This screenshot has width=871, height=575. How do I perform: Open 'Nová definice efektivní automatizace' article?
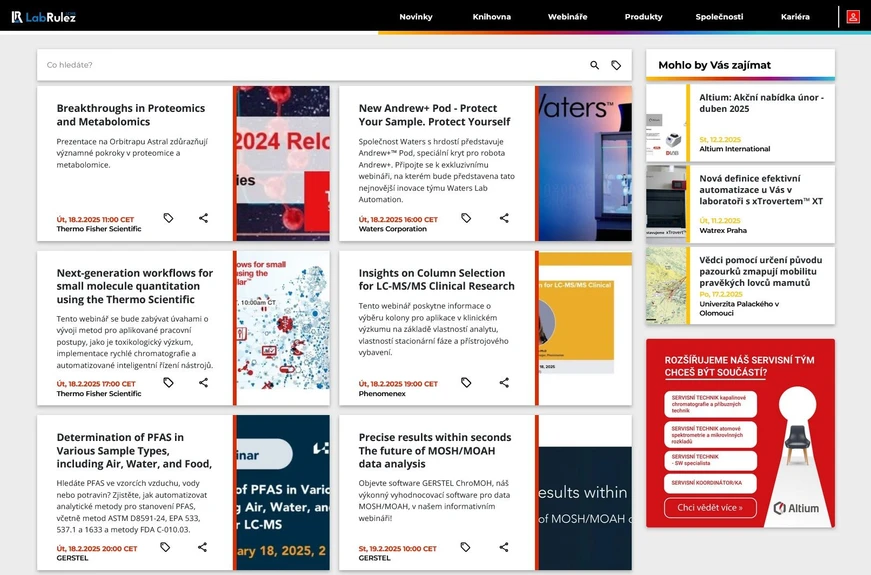pos(761,189)
